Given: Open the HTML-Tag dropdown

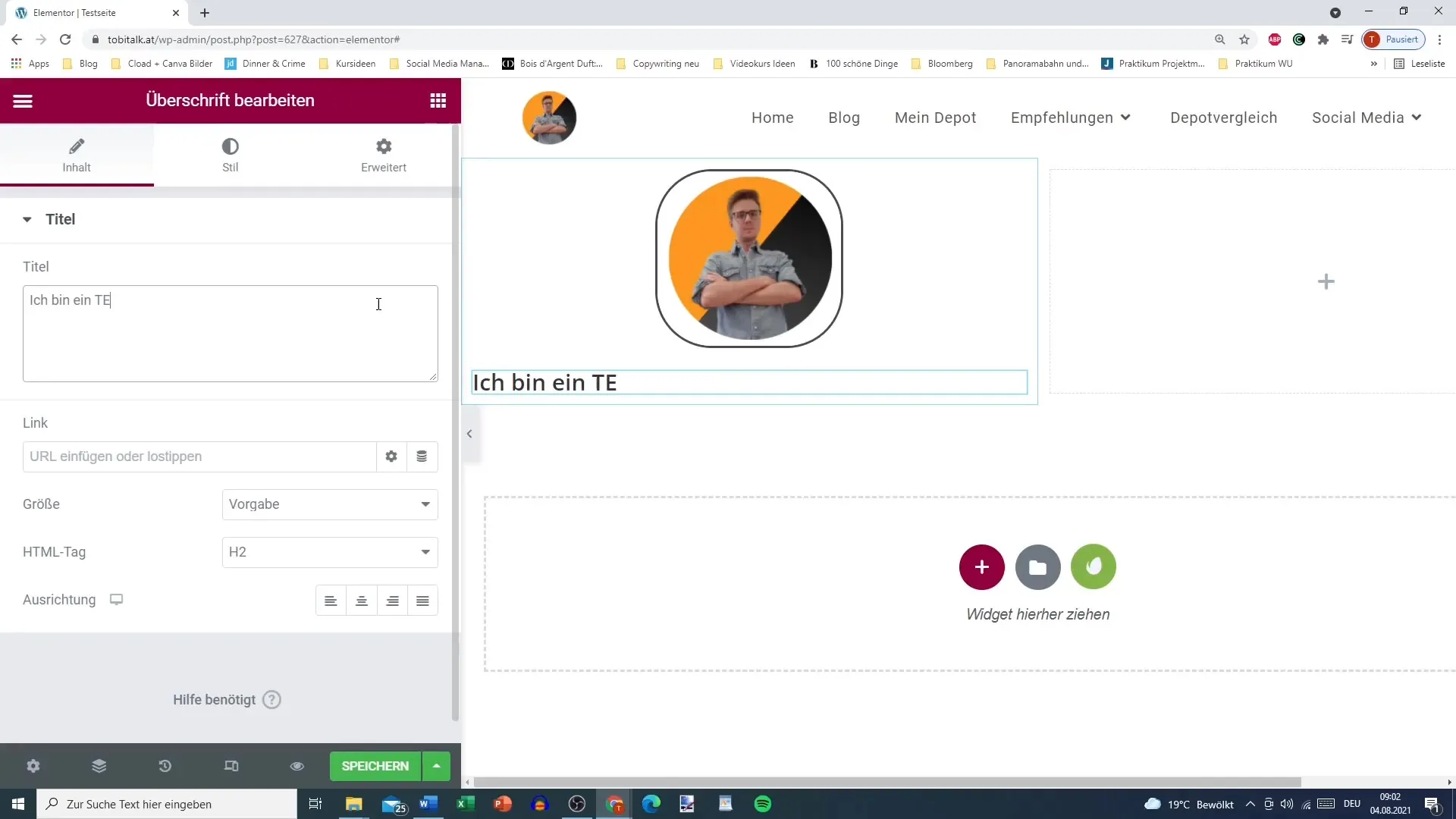Looking at the screenshot, I should pyautogui.click(x=330, y=552).
